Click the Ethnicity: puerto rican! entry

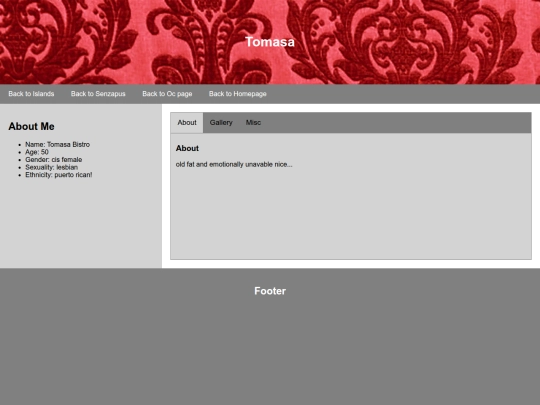(59, 175)
